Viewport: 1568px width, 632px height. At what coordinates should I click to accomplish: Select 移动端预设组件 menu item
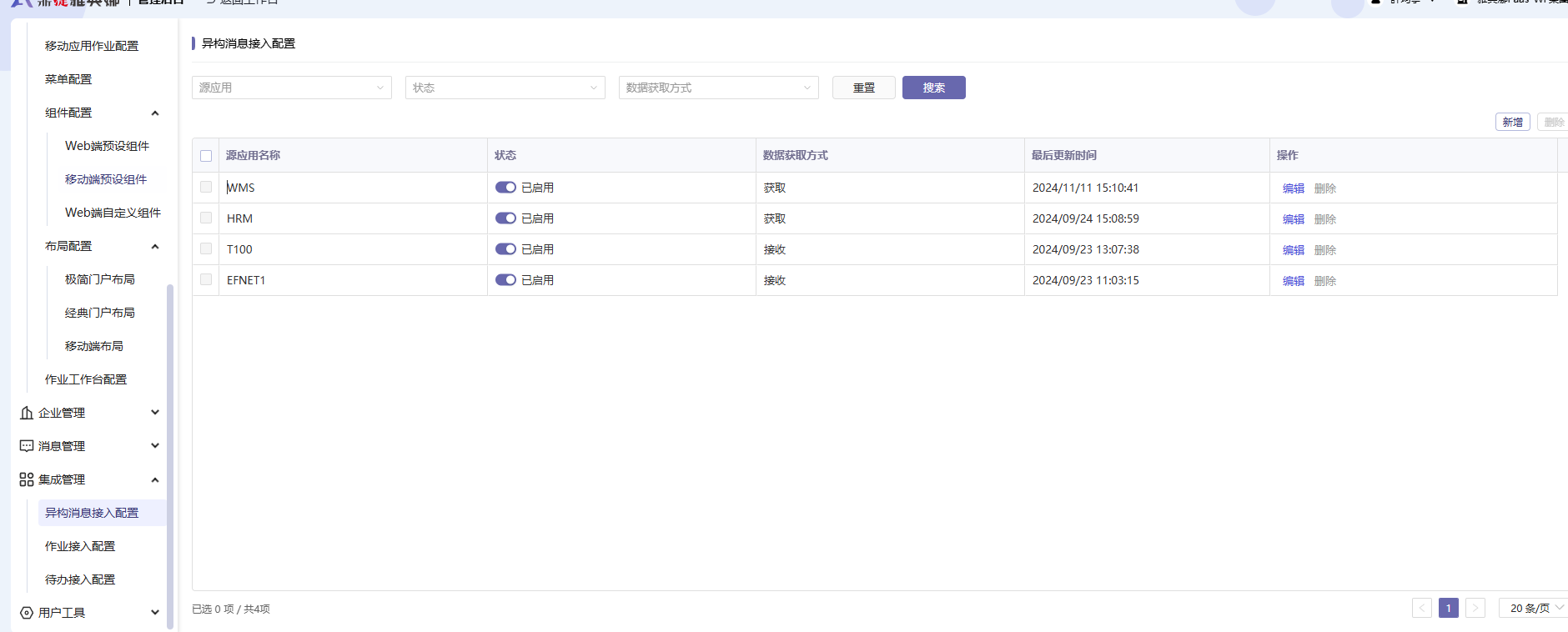106,179
